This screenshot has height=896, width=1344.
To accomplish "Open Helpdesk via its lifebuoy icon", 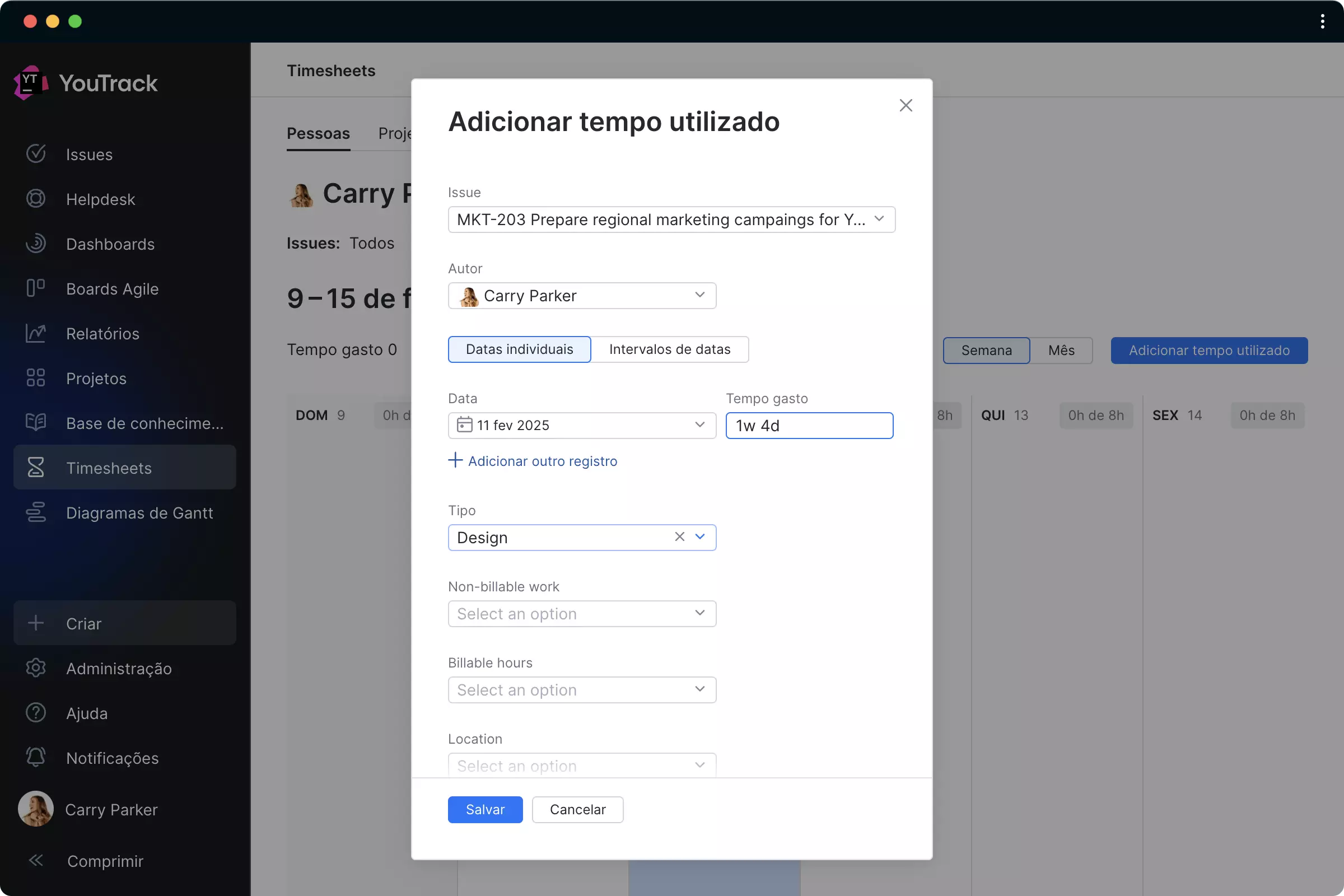I will (x=35, y=199).
